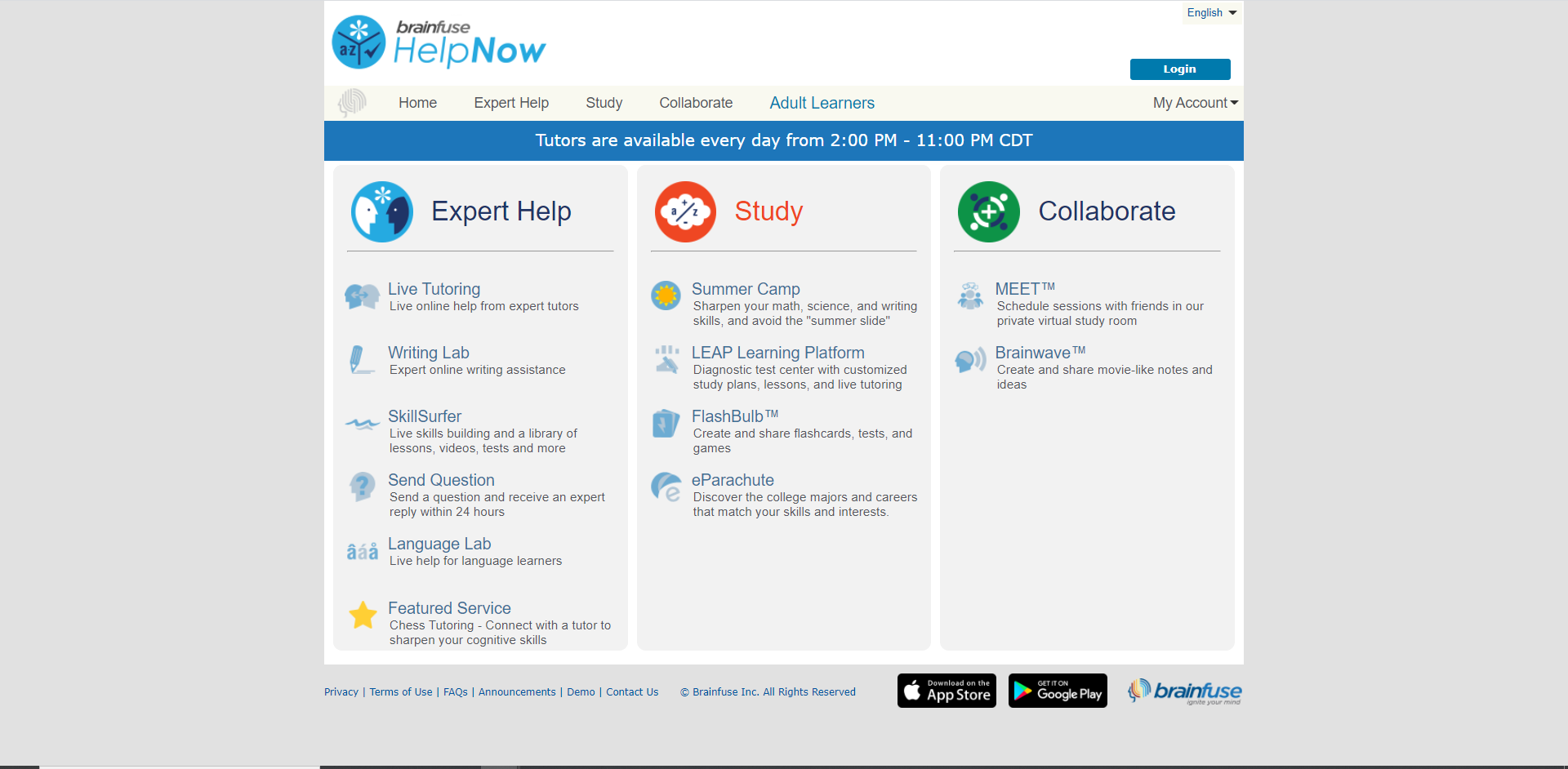Click the Brainfuse Inc. copyright text

click(768, 692)
